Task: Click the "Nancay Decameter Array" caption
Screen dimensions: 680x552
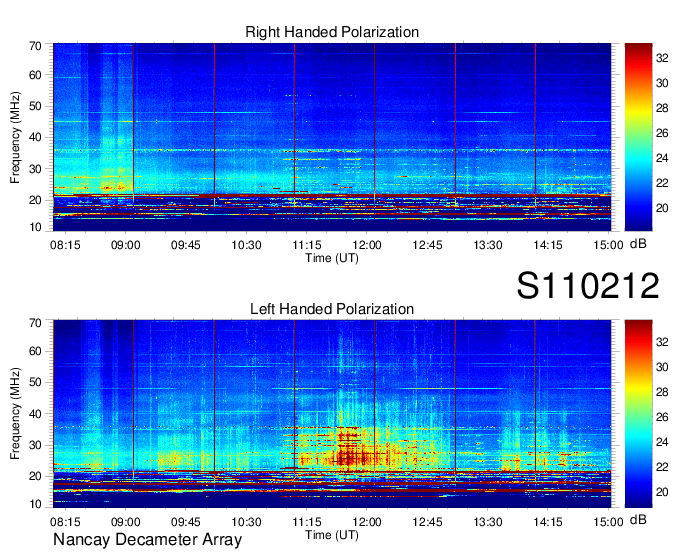Action: coord(147,540)
